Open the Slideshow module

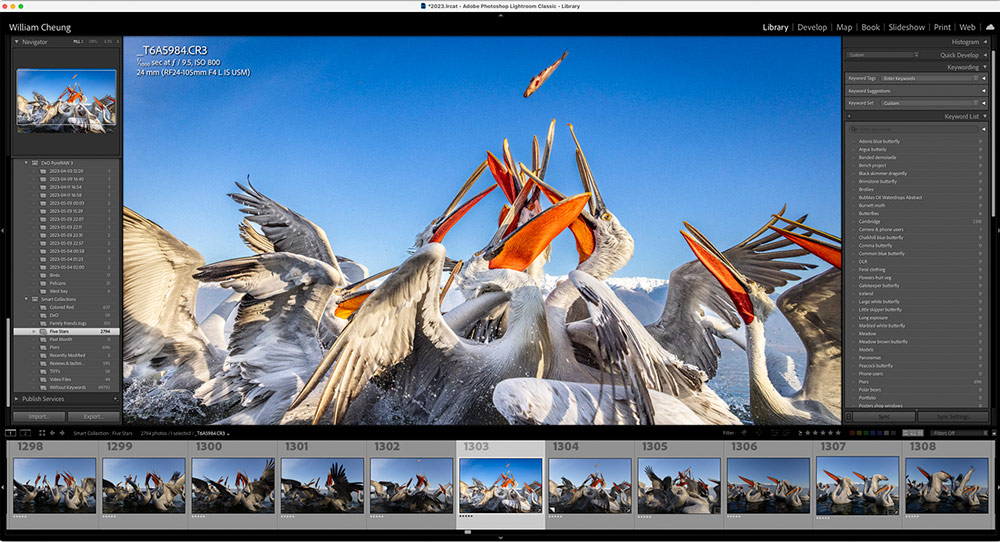[x=906, y=27]
